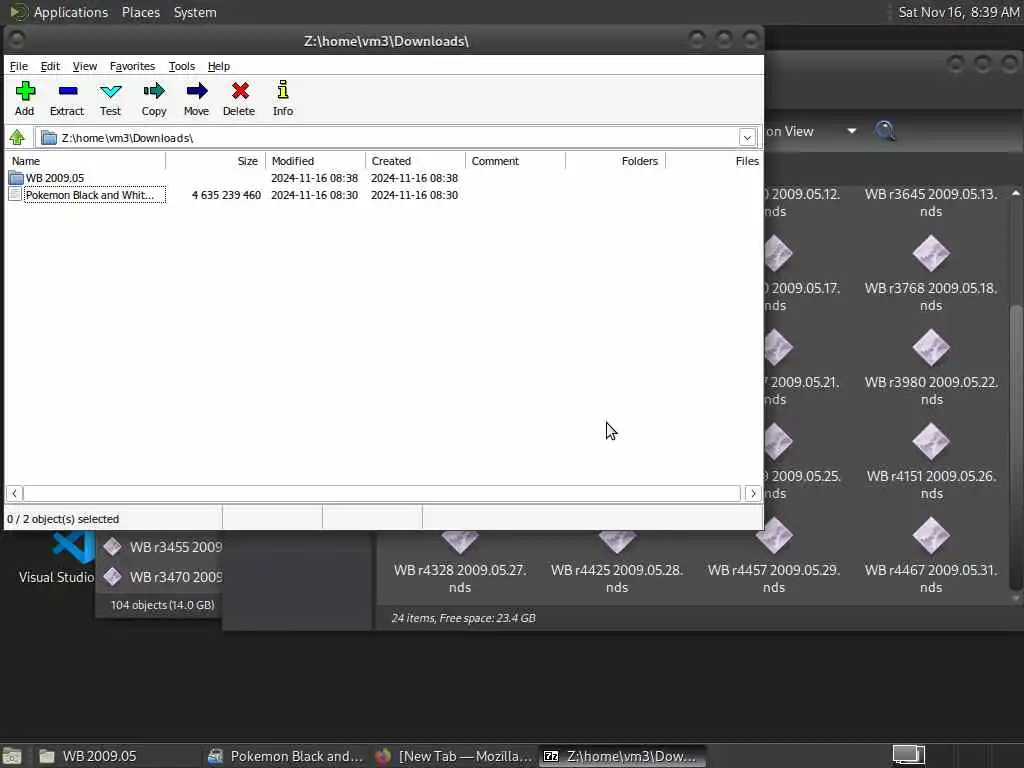Open the Edit menu
1024x768 pixels.
tap(50, 66)
